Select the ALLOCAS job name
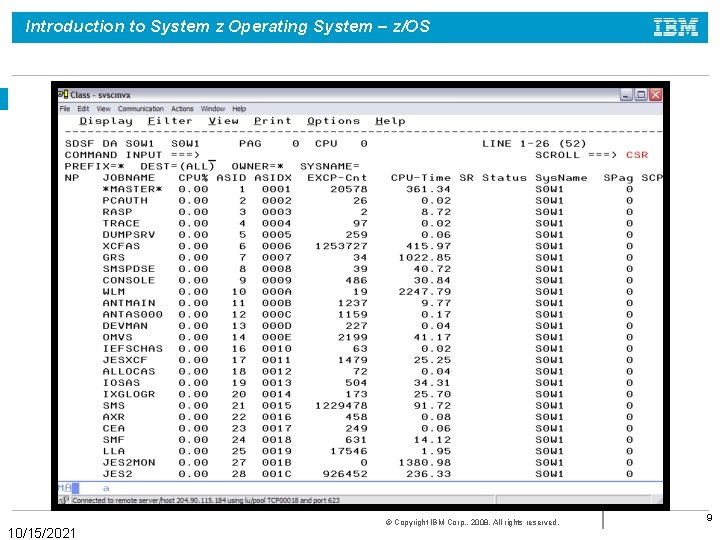This screenshot has width=720, height=540. 129,371
